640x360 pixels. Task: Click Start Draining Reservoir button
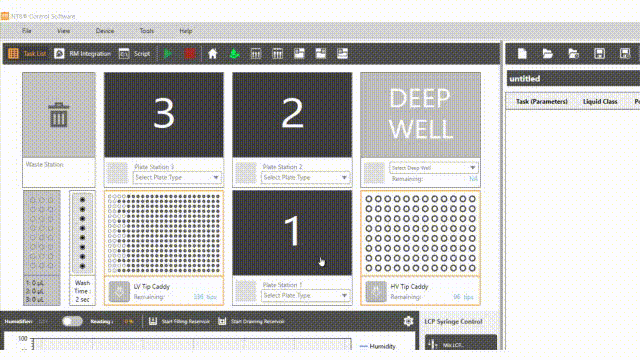pyautogui.click(x=251, y=321)
